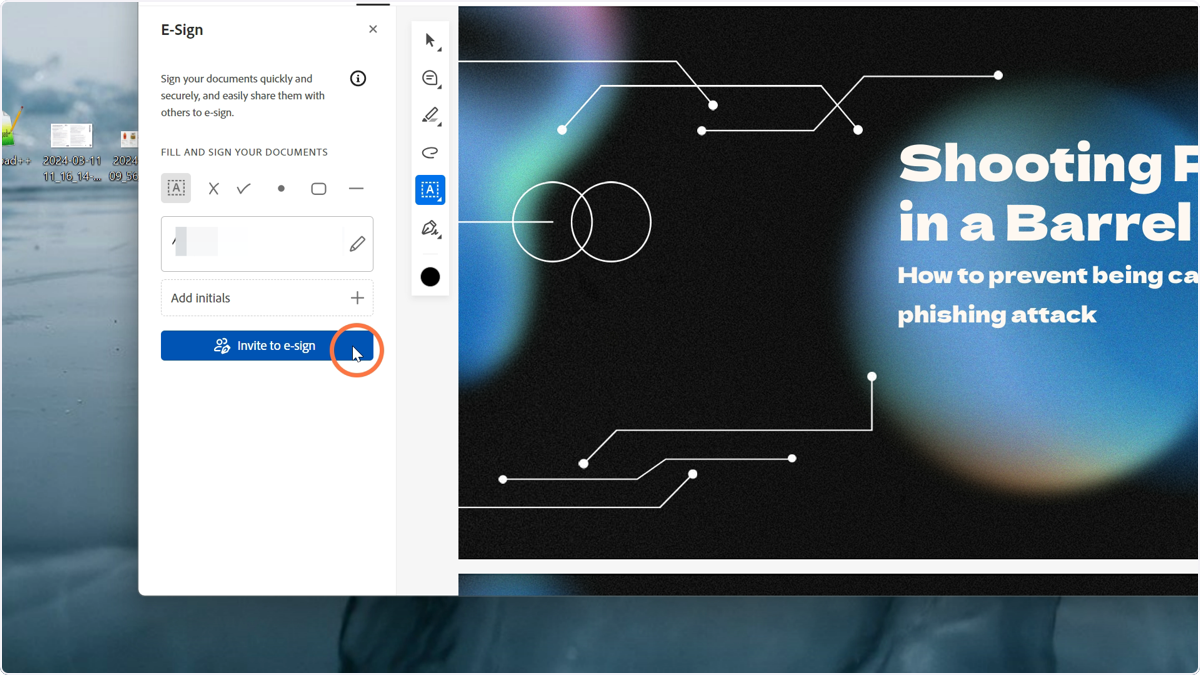Image resolution: width=1200 pixels, height=675 pixels.
Task: Click the plus icon beside Add initials
Action: pyautogui.click(x=357, y=298)
